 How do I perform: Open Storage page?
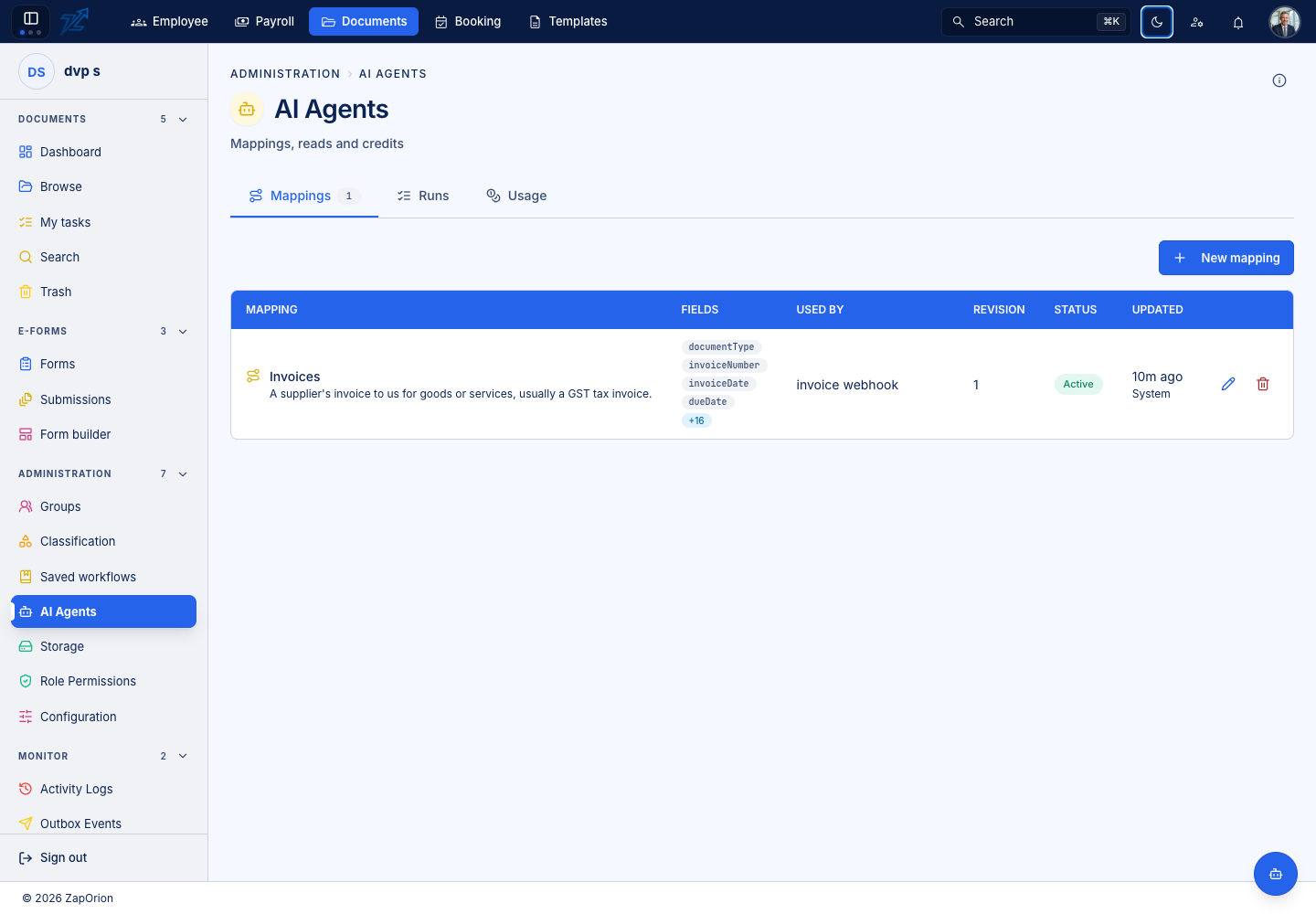click(x=103, y=646)
